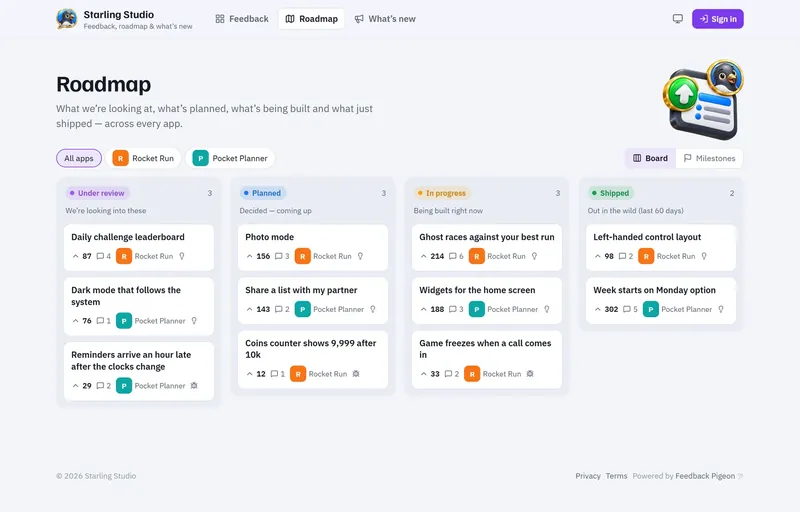Click "Out in the wild (last 60 days)" text

pyautogui.click(x=635, y=211)
